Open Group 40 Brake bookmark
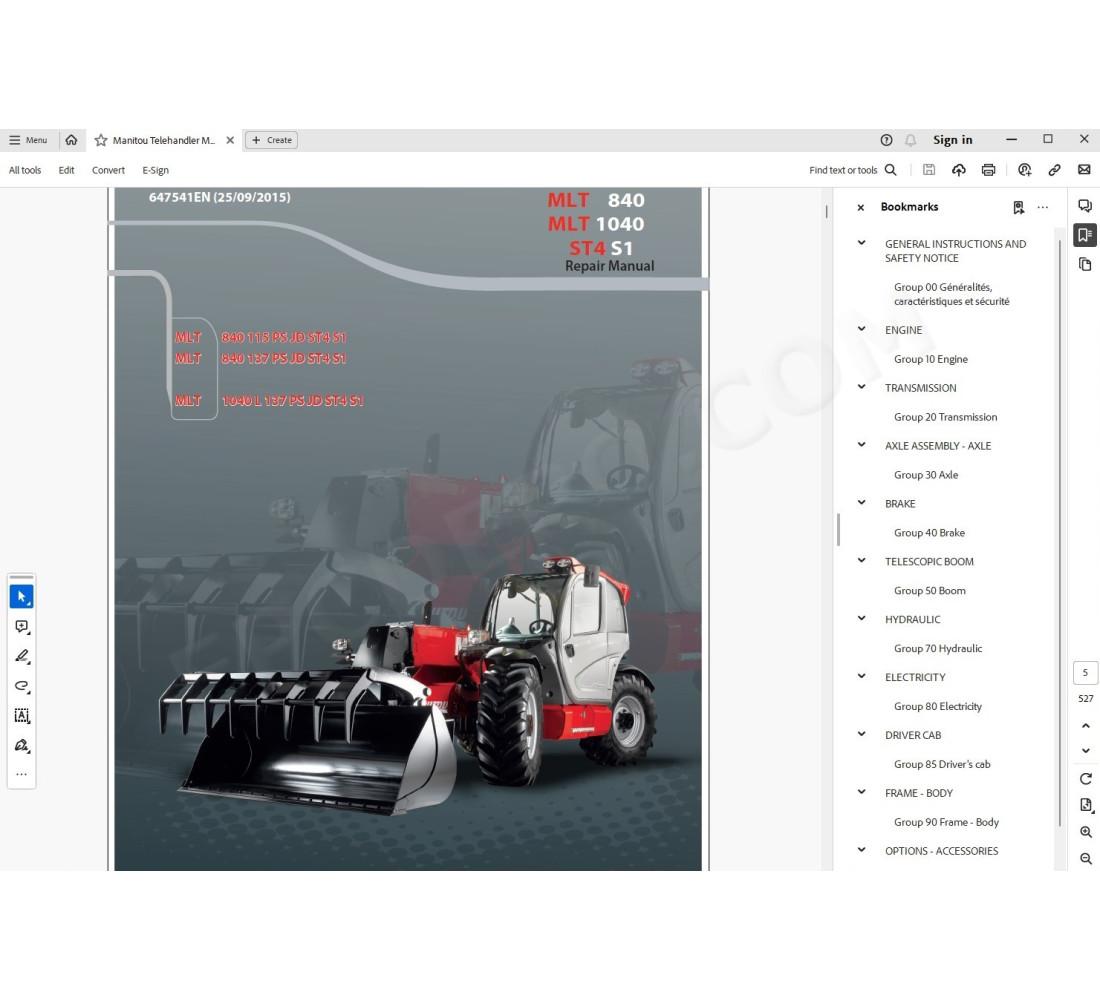This screenshot has width=1100, height=1000. tap(929, 533)
